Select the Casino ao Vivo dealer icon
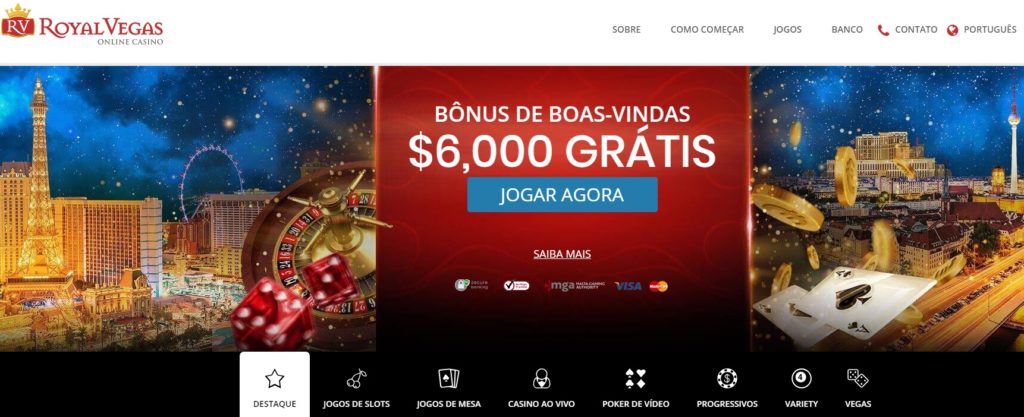The image size is (1024, 417). coord(541,378)
